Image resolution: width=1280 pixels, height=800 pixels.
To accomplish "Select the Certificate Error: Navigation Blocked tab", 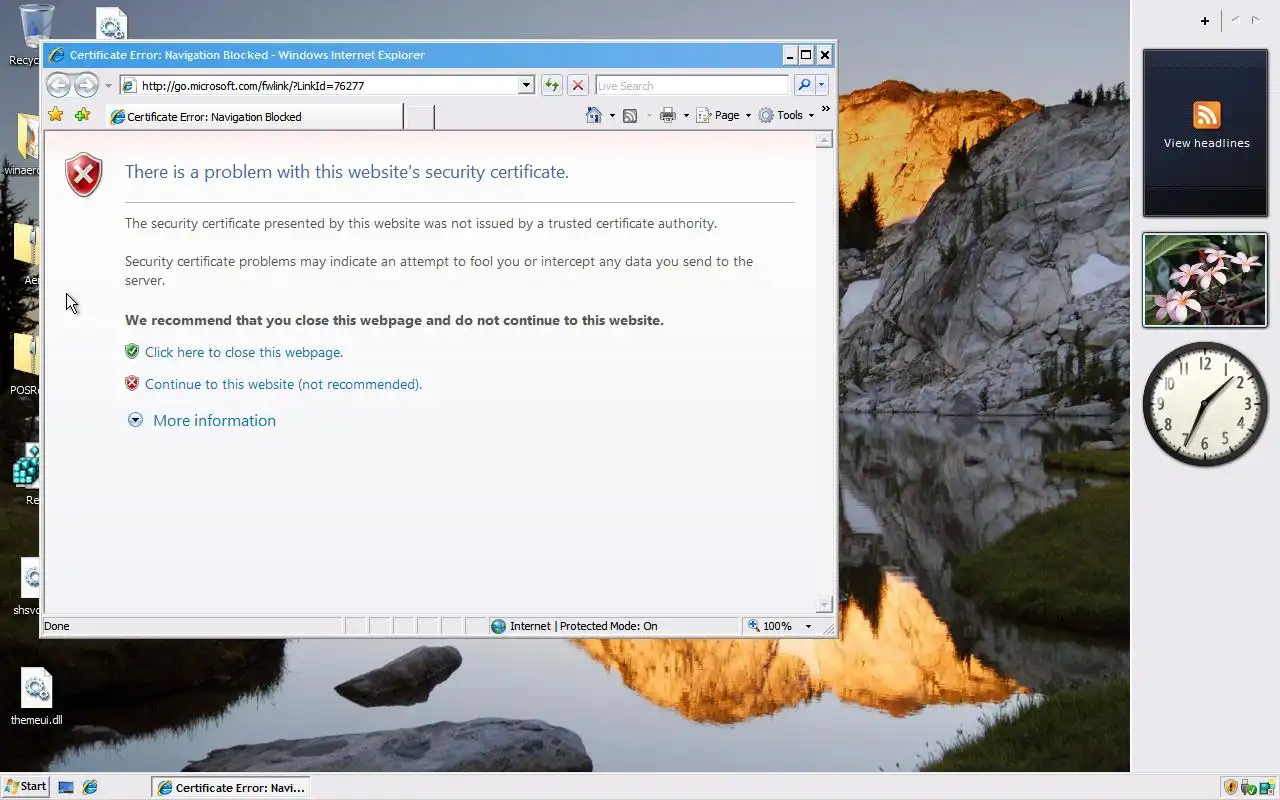I will (254, 117).
